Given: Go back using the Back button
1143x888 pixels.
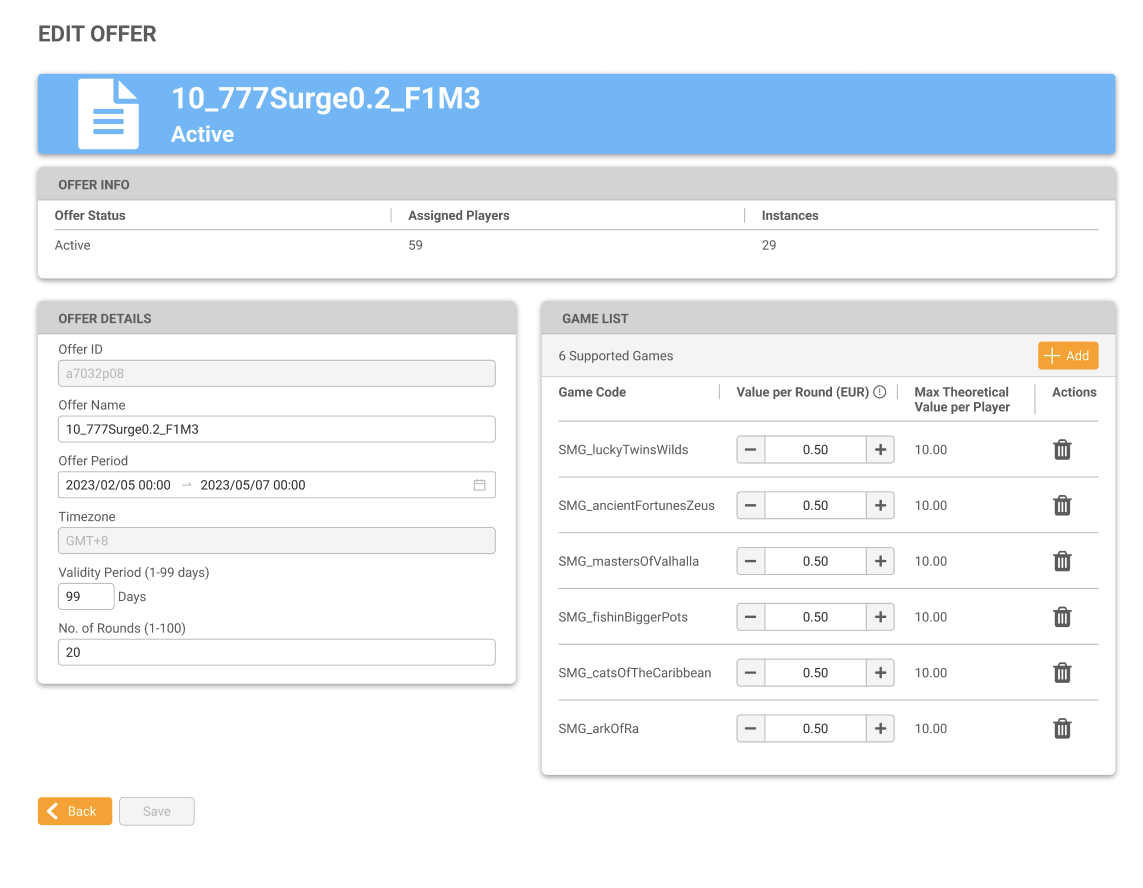Looking at the screenshot, I should (75, 811).
